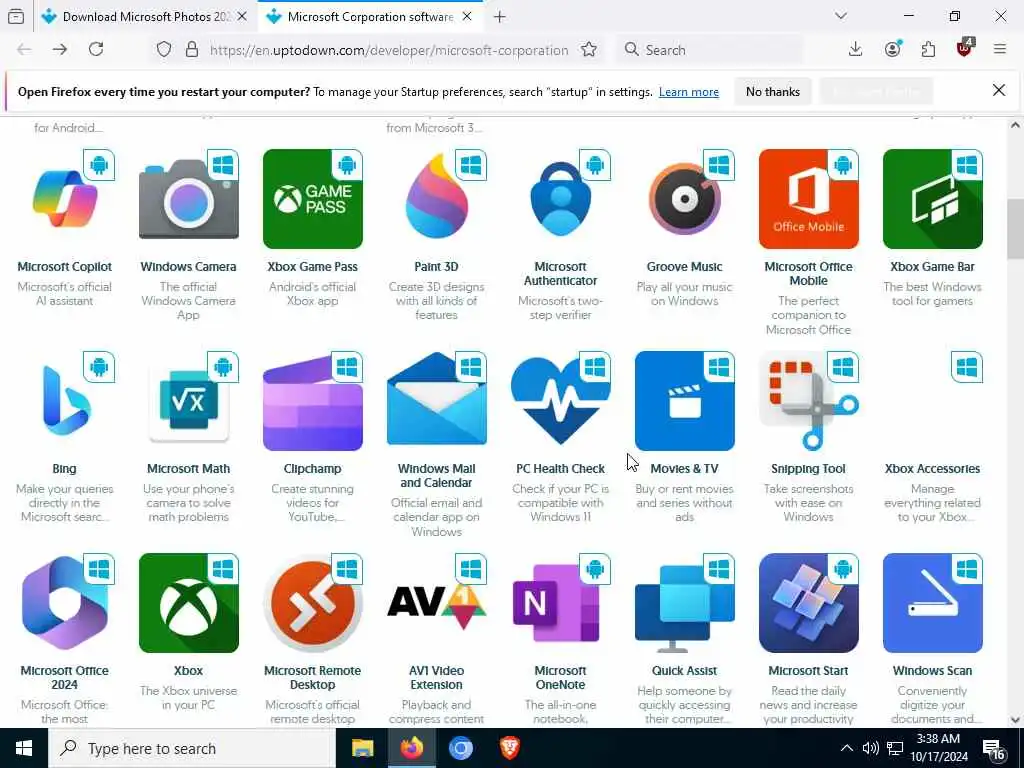Click the Windows taskbar search box
The height and width of the screenshot is (768, 1024).
(191, 748)
